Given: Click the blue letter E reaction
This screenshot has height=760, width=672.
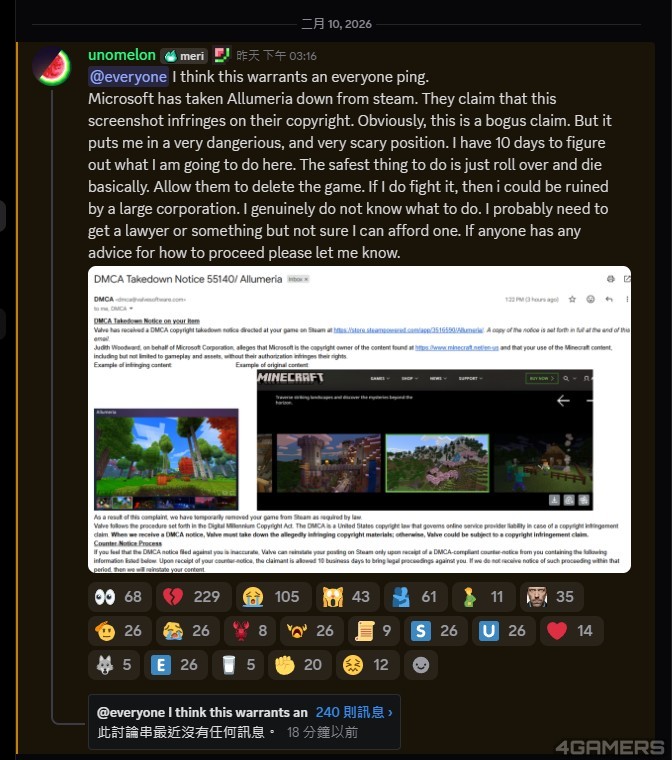Looking at the screenshot, I should point(176,665).
